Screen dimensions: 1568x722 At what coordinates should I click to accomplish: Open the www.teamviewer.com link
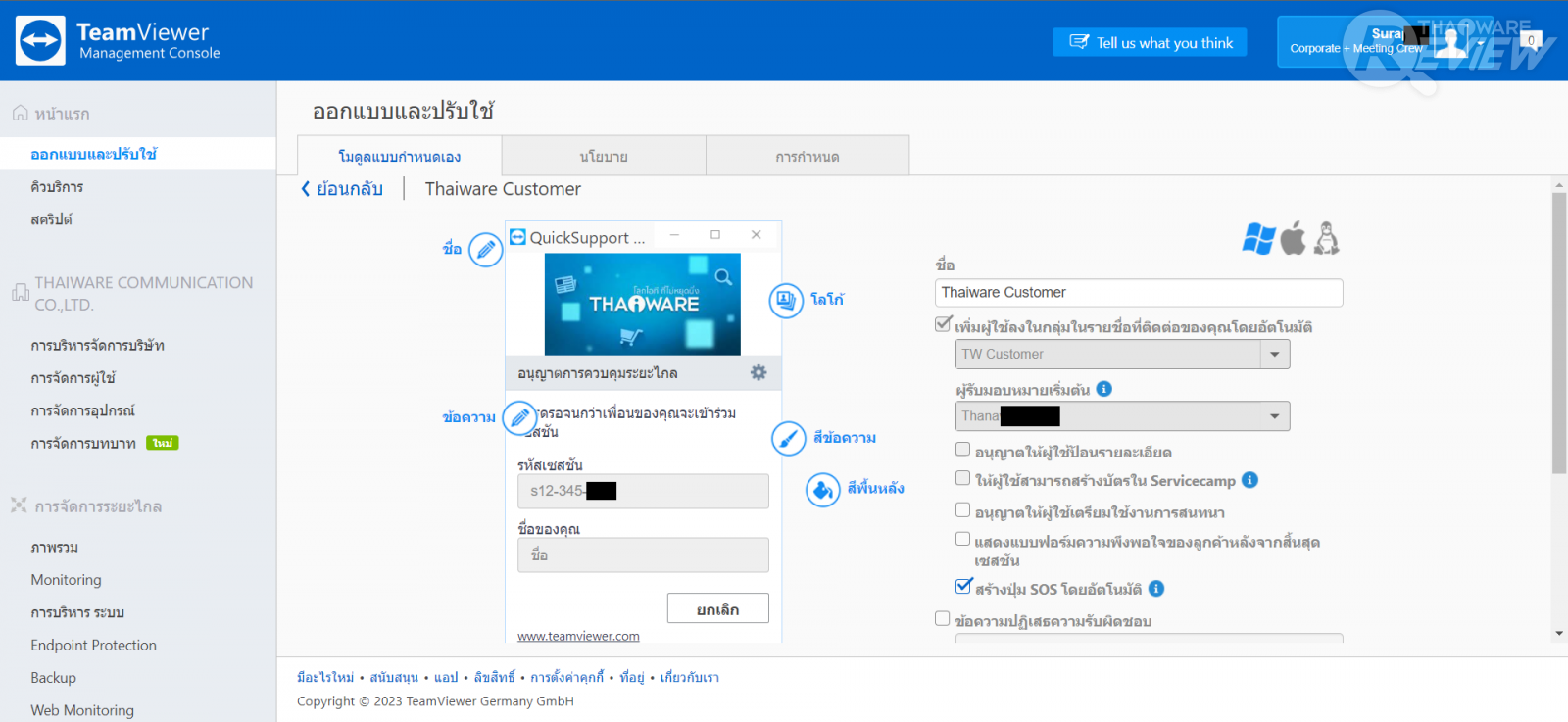click(578, 636)
